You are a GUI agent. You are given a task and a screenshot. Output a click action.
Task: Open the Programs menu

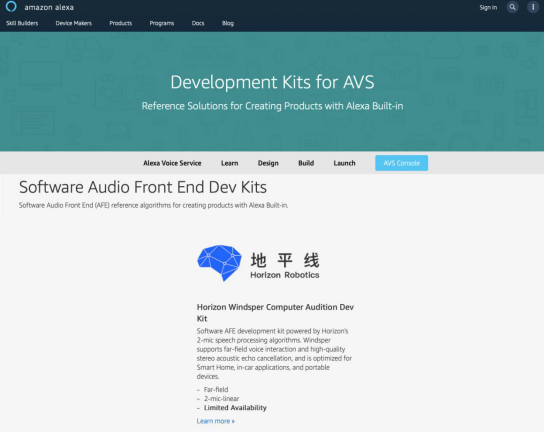pyautogui.click(x=162, y=23)
